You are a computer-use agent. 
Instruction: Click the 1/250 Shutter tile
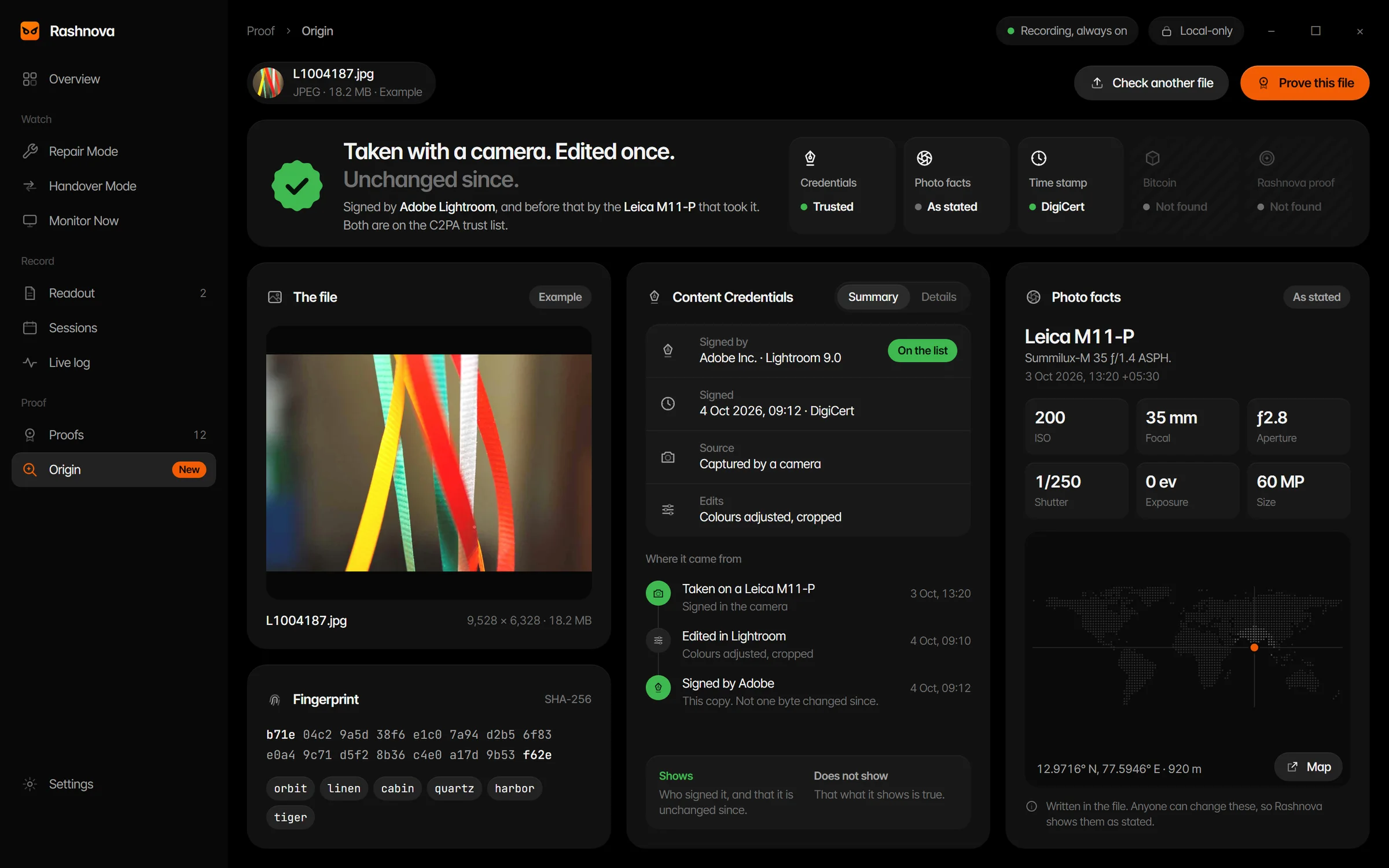(1076, 490)
